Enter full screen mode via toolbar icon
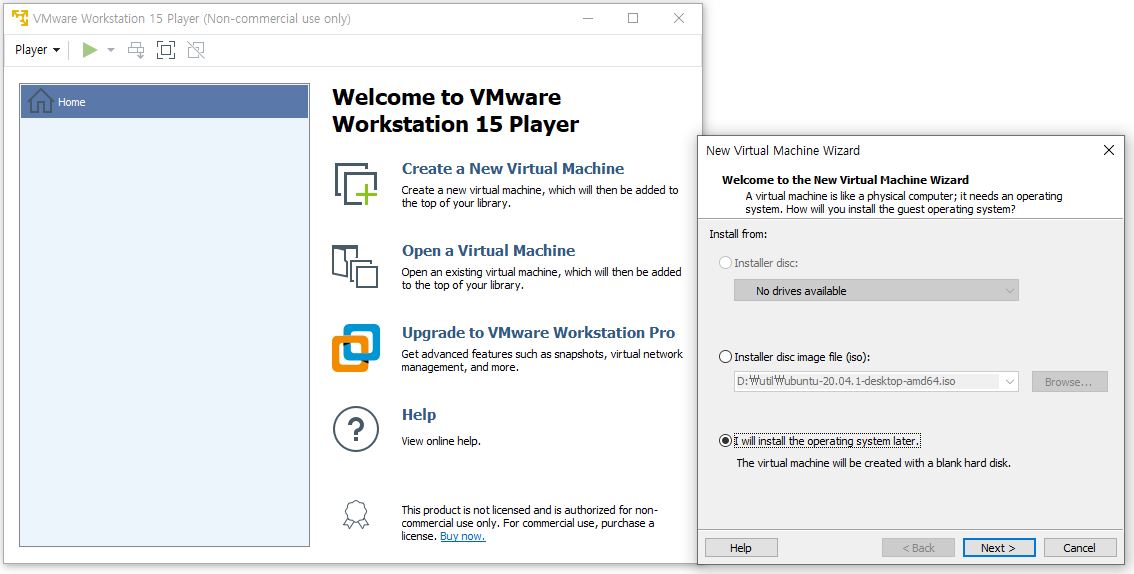 (x=166, y=50)
